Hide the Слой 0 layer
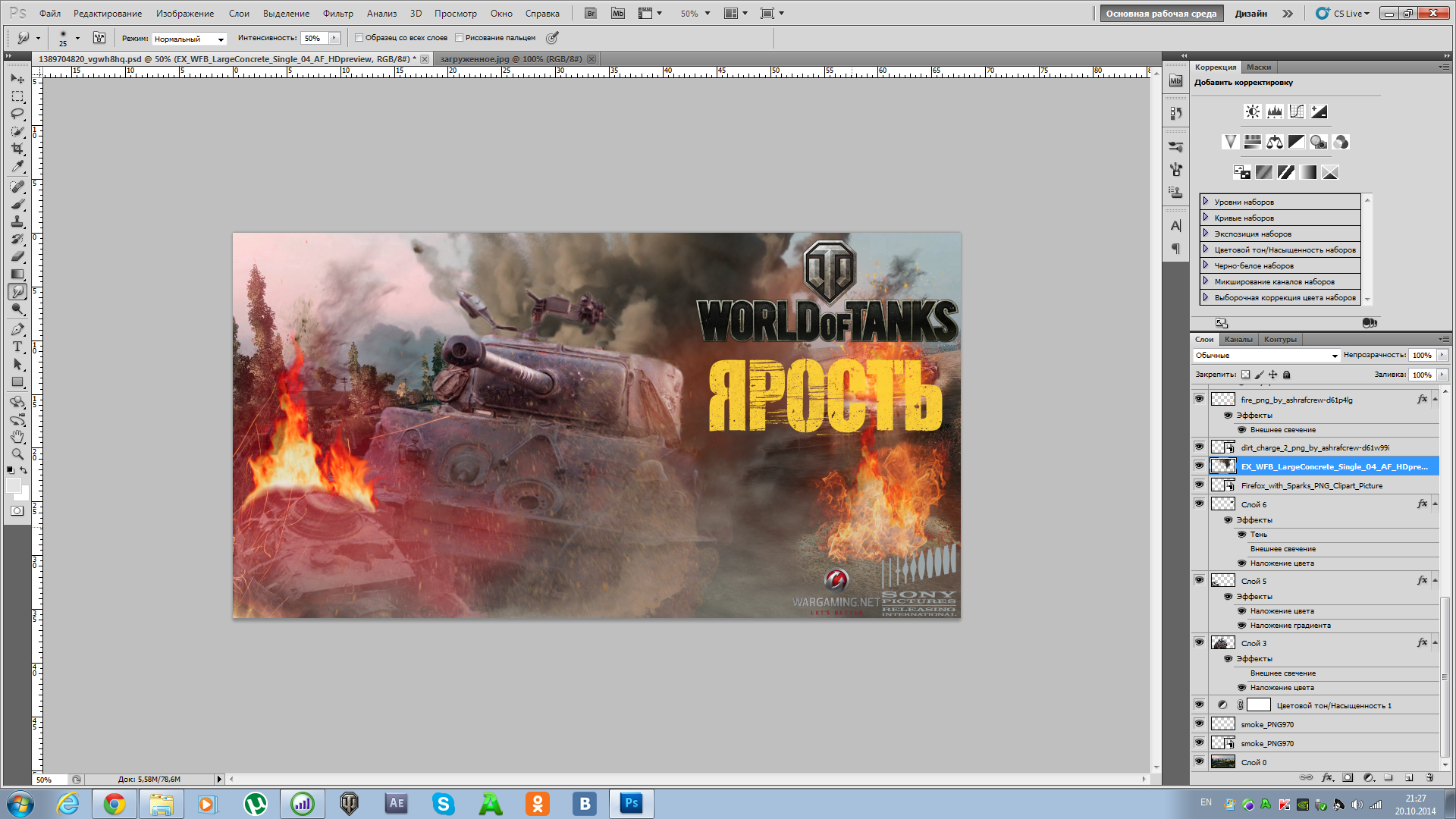The height and width of the screenshot is (819, 1456). (1199, 761)
